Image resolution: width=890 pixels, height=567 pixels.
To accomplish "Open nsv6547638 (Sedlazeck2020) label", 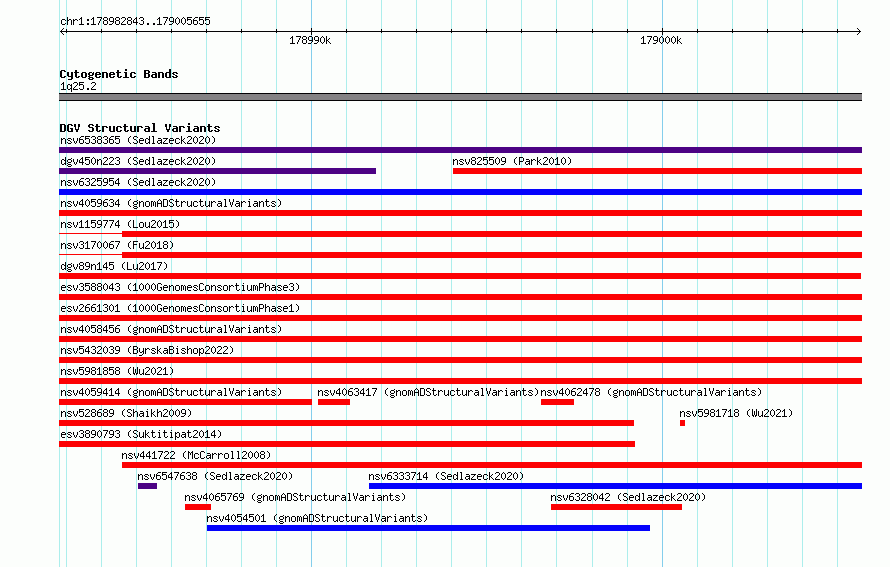I will (215, 476).
